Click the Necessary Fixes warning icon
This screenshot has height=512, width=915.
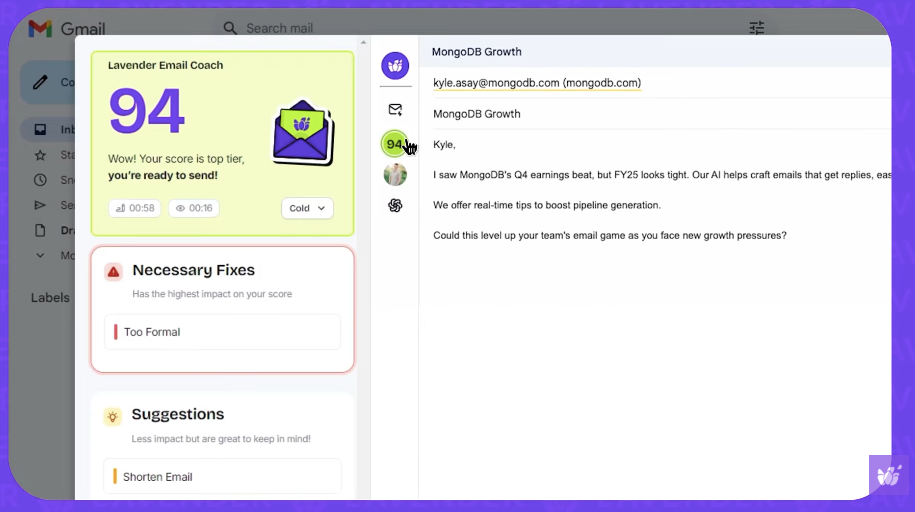click(x=113, y=271)
